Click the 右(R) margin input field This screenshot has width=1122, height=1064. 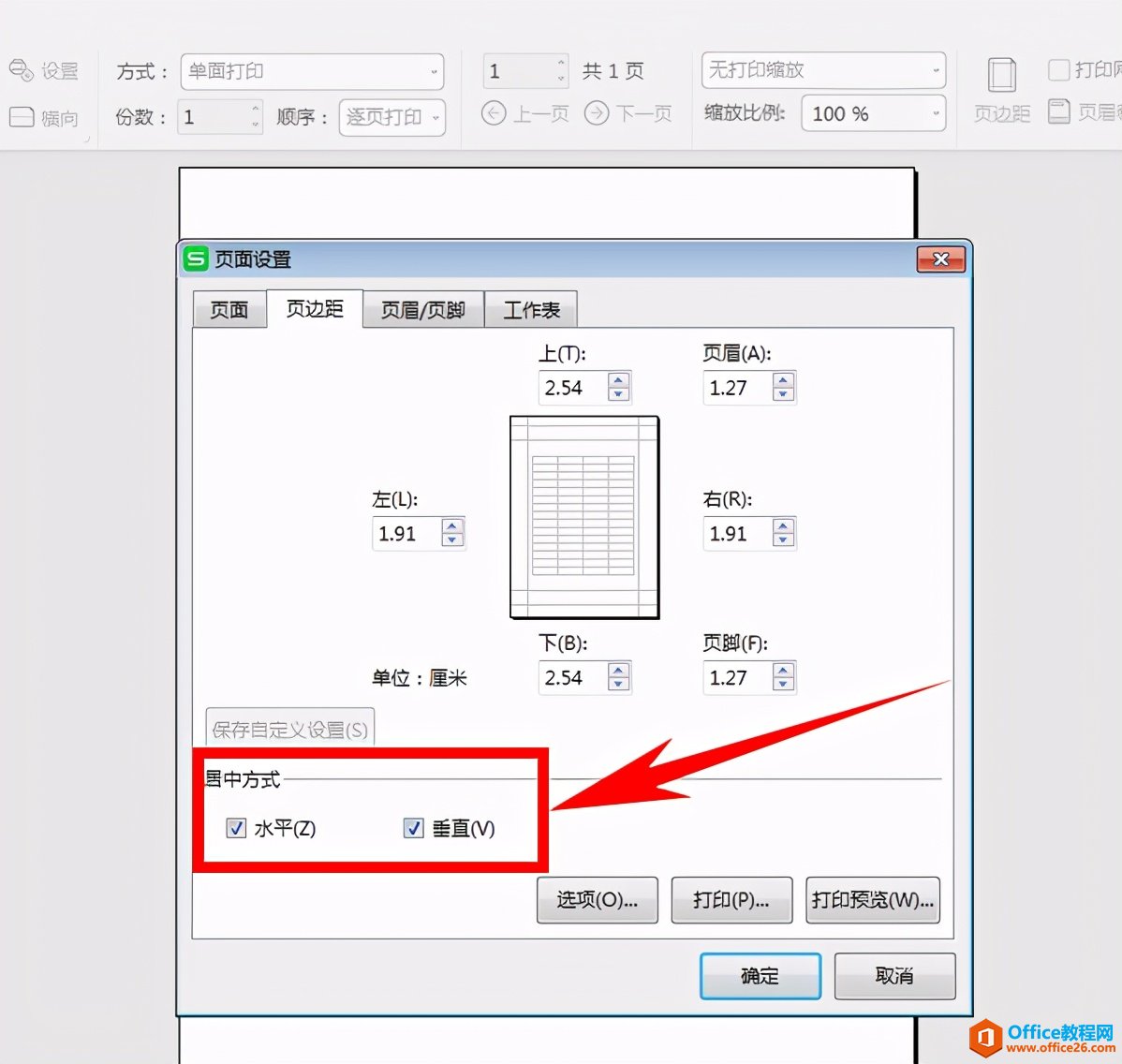point(738,533)
